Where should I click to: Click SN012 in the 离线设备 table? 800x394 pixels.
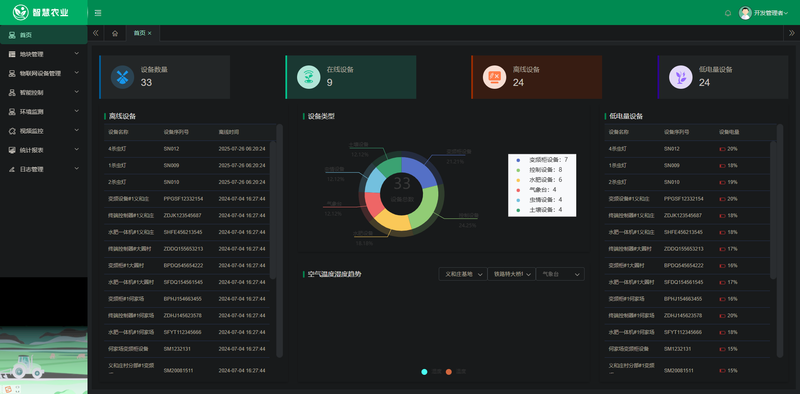(171, 149)
